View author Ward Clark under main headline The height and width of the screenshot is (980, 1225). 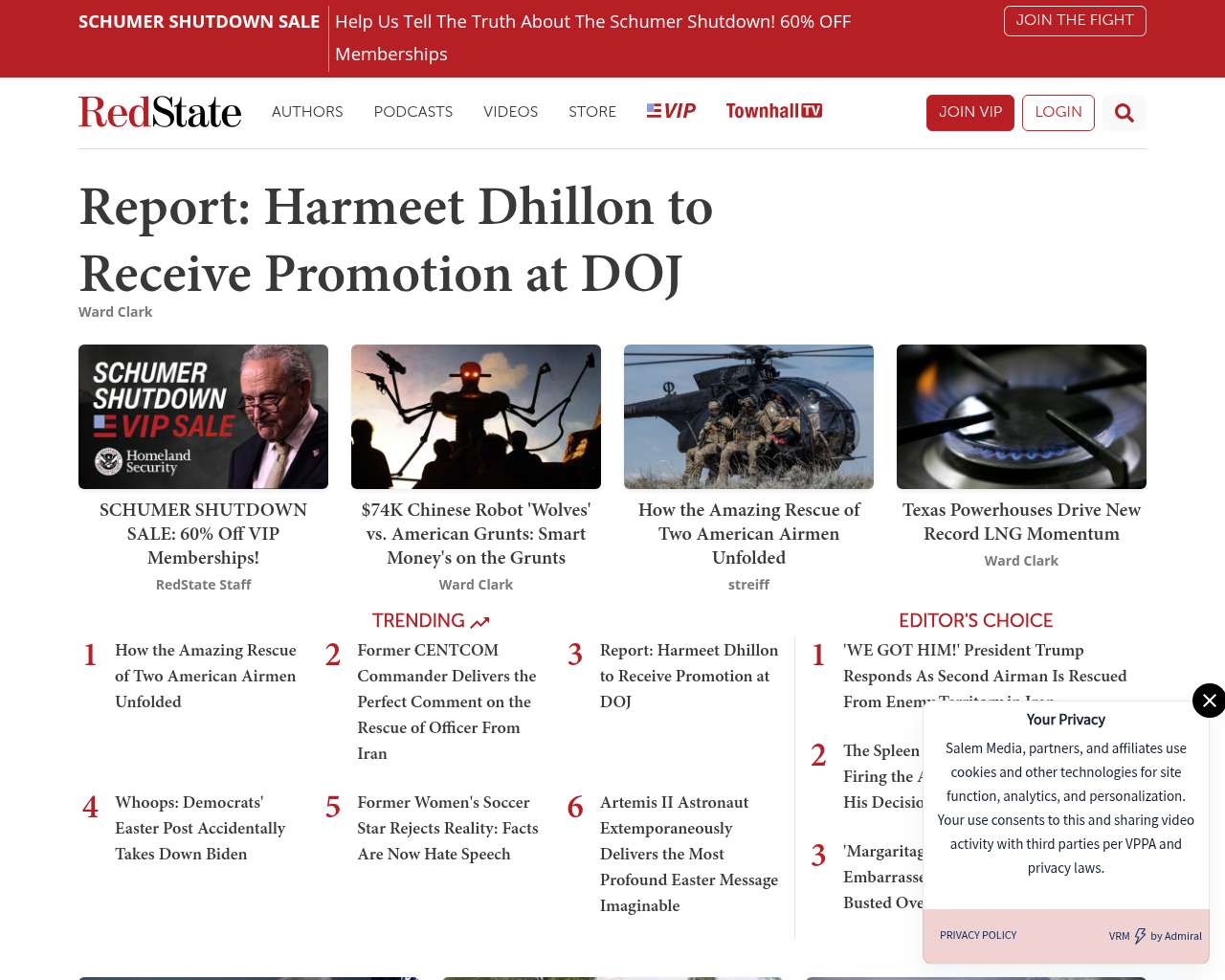click(116, 312)
